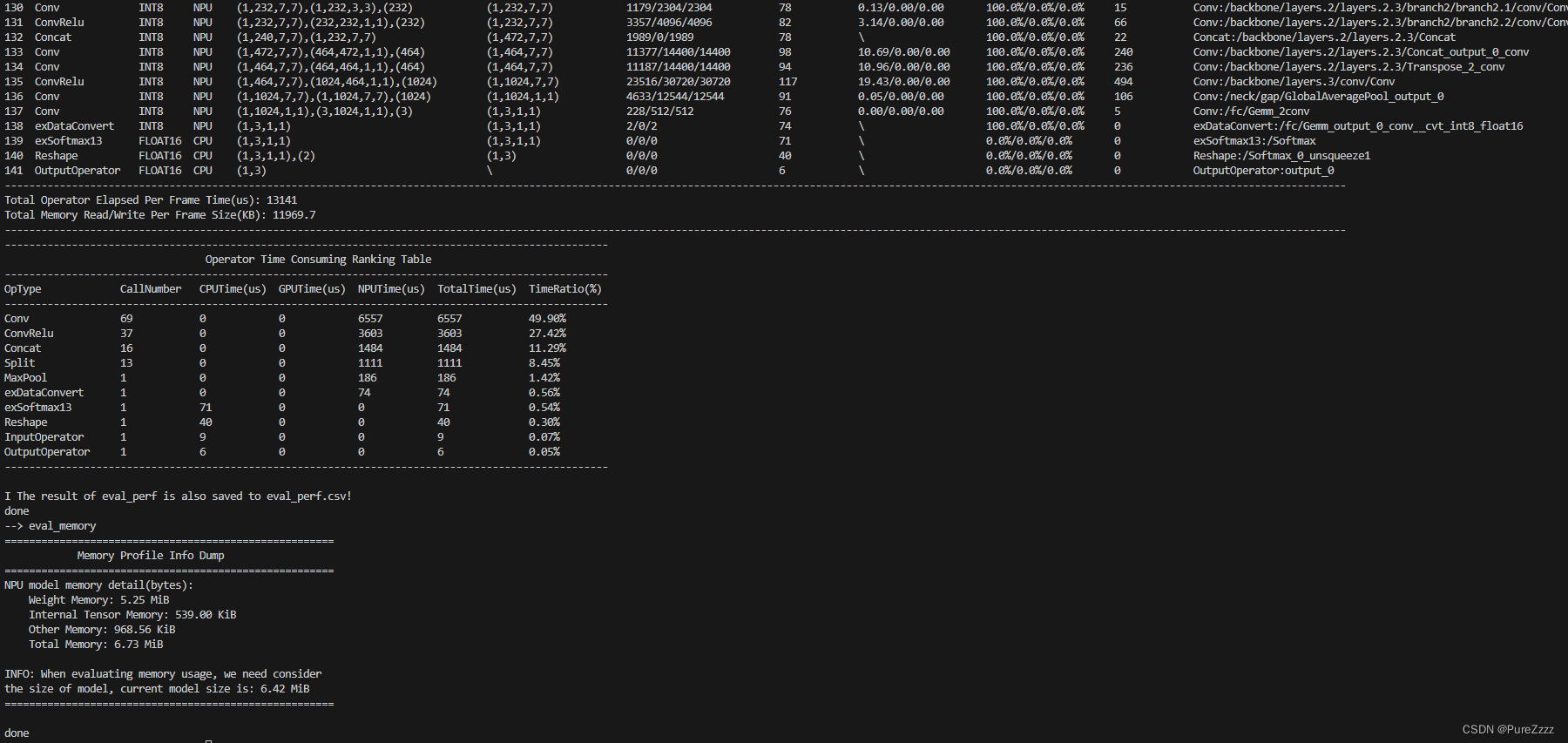Image resolution: width=1568 pixels, height=743 pixels.
Task: Click 'Internal Tensor Memory: 539.00 KiB' line
Action: [x=132, y=614]
